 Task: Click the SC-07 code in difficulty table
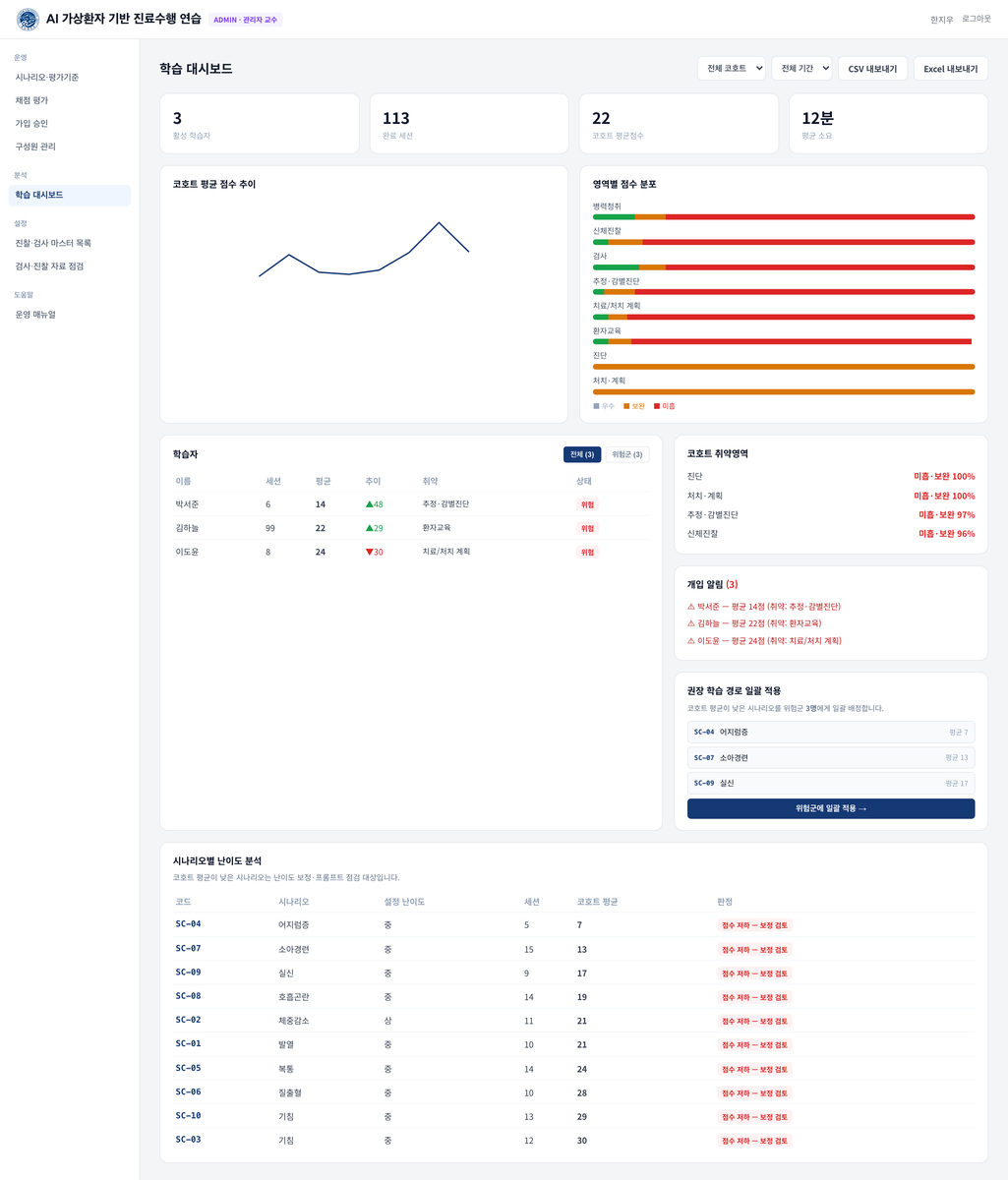188,948
